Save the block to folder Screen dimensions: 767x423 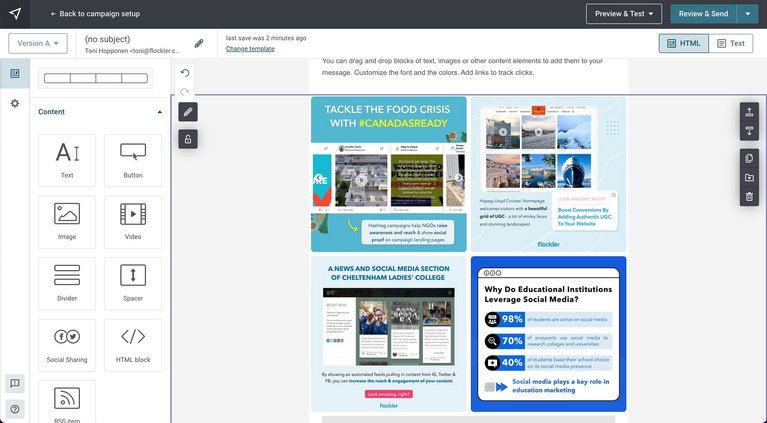pyautogui.click(x=749, y=178)
